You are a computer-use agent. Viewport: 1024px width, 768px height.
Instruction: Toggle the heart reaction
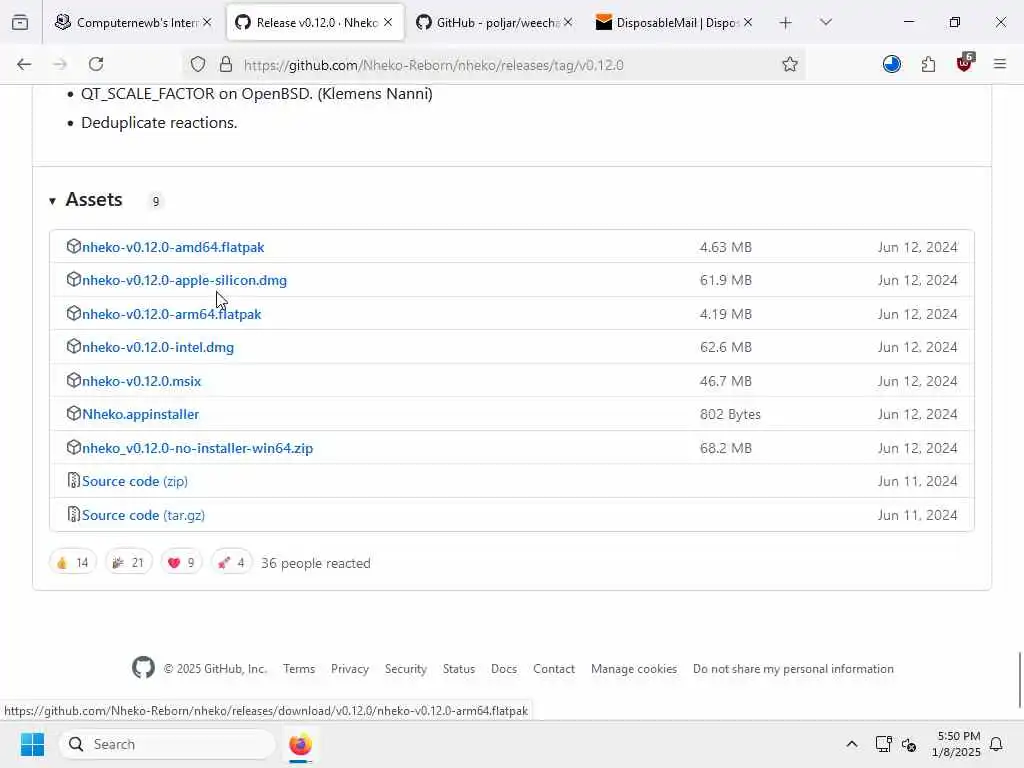182,562
